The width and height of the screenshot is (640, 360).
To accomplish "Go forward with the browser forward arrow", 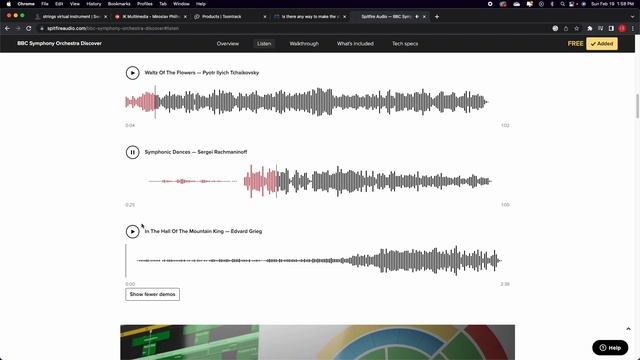I will pos(18,28).
